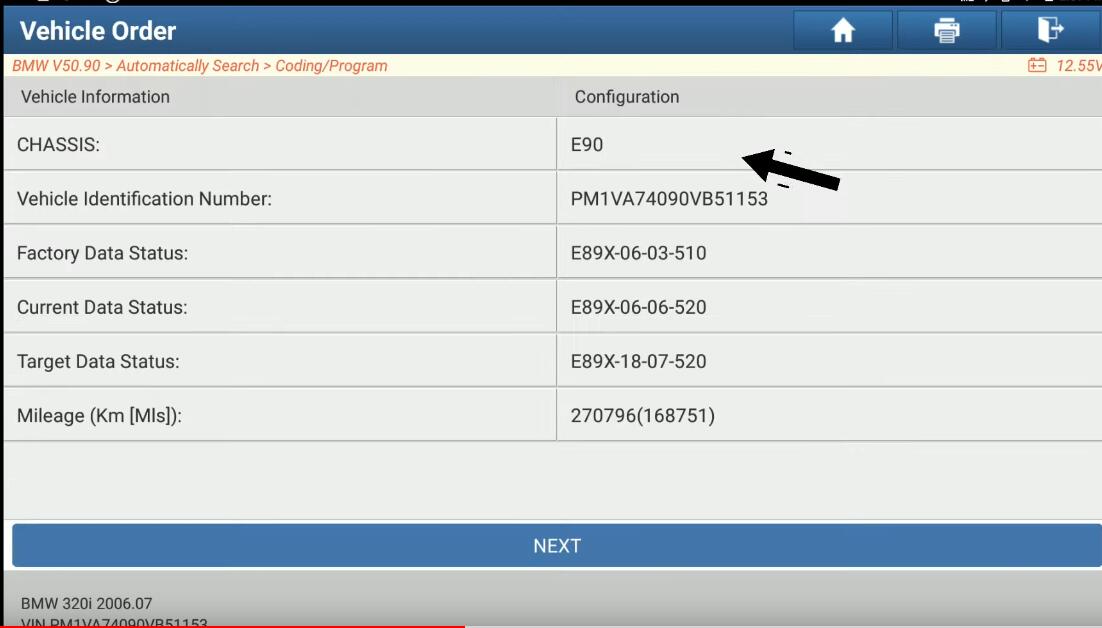The width and height of the screenshot is (1102, 628).
Task: Tap Factory Data Status value E89X-06-03-510
Action: coord(638,253)
